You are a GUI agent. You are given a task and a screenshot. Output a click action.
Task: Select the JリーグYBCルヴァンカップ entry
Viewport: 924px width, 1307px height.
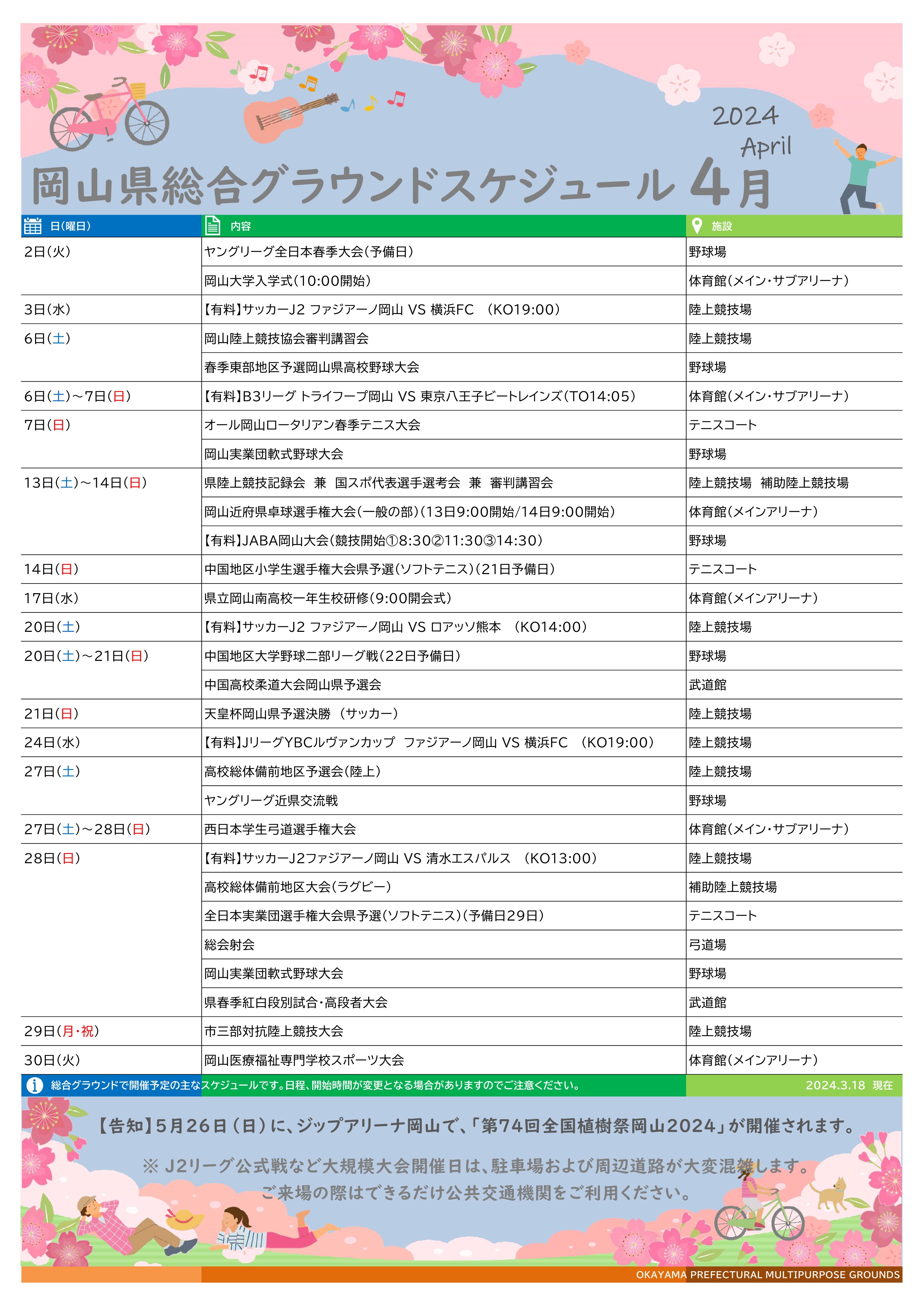[x=430, y=742]
